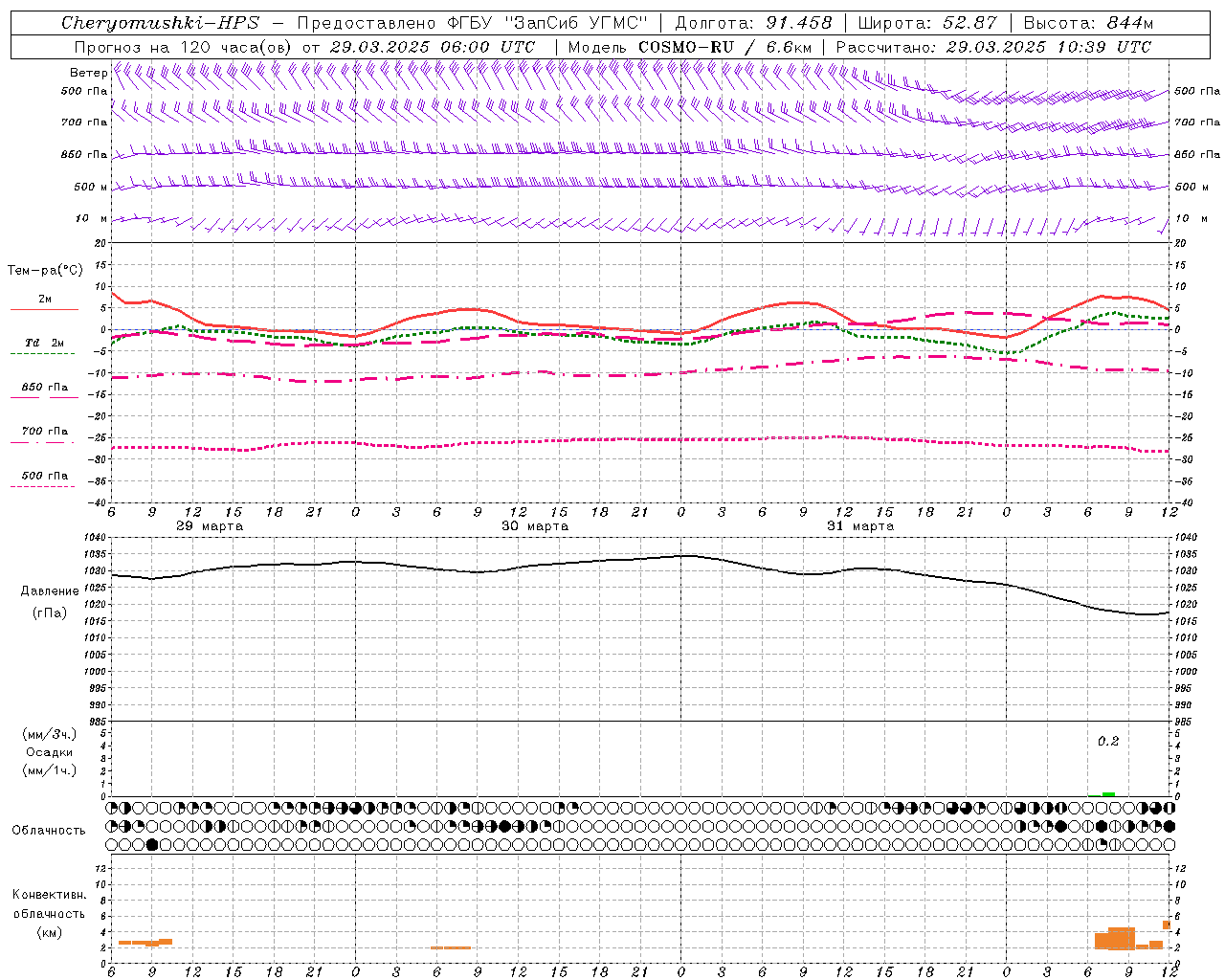Click the '(мм/1ч.)' precipitation unit label
The image size is (1225, 980).
click(x=50, y=770)
